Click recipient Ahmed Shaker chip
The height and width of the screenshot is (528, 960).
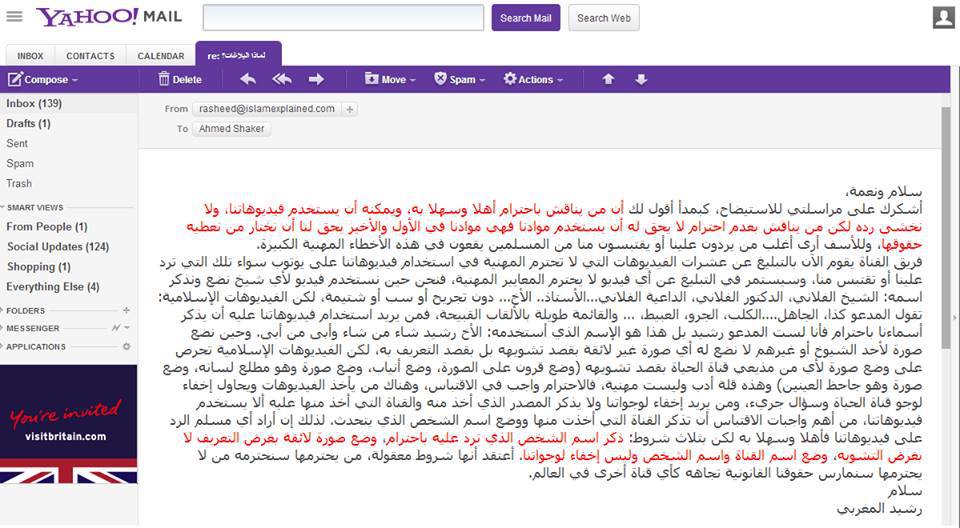(231, 129)
